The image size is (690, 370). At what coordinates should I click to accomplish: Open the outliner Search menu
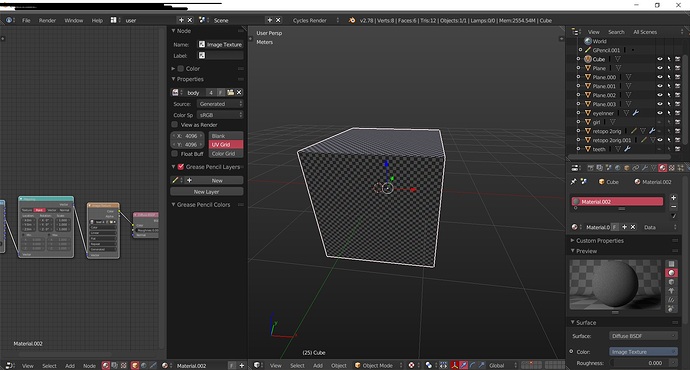point(616,32)
